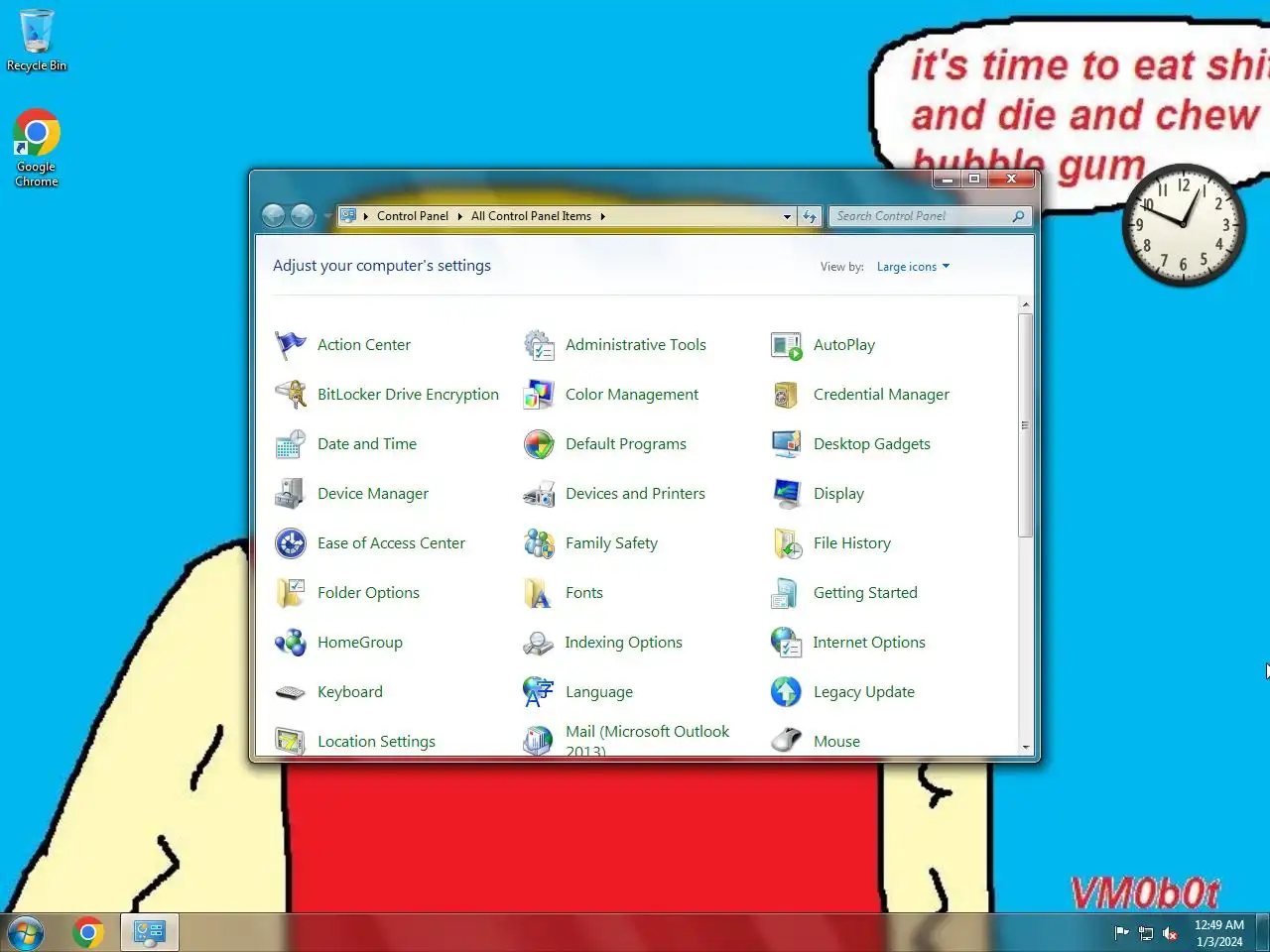
Task: Click the muted volume tray icon
Action: pyautogui.click(x=1171, y=933)
